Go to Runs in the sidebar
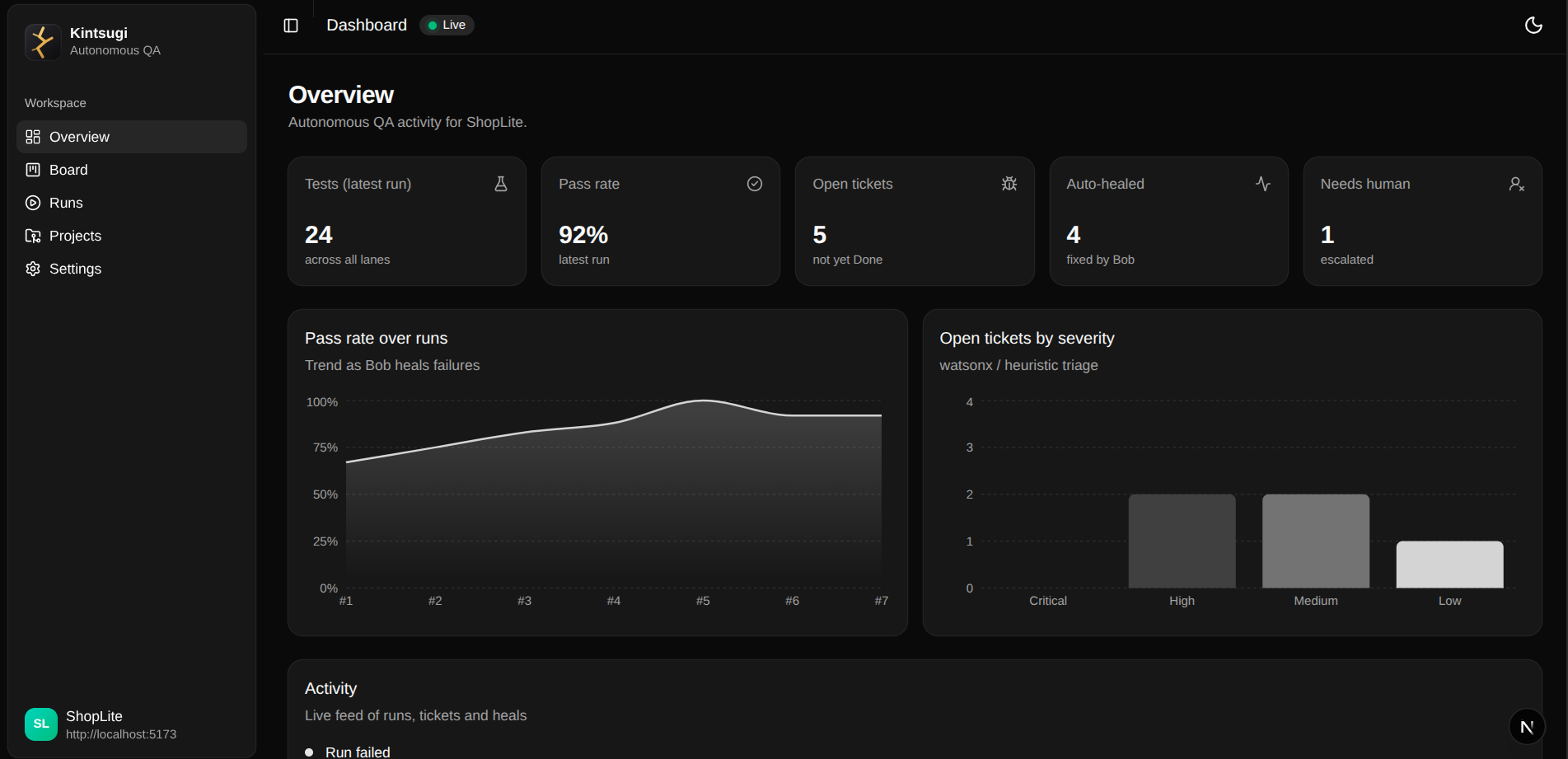The image size is (1568, 759). (x=132, y=203)
